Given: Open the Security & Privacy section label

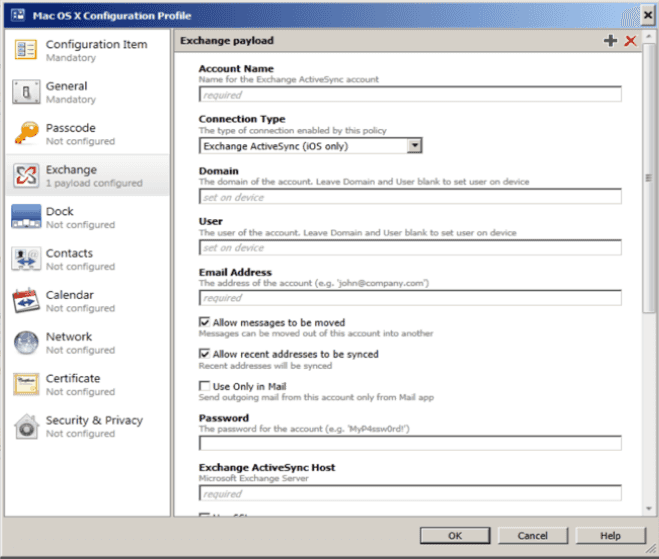Looking at the screenshot, I should point(95,420).
